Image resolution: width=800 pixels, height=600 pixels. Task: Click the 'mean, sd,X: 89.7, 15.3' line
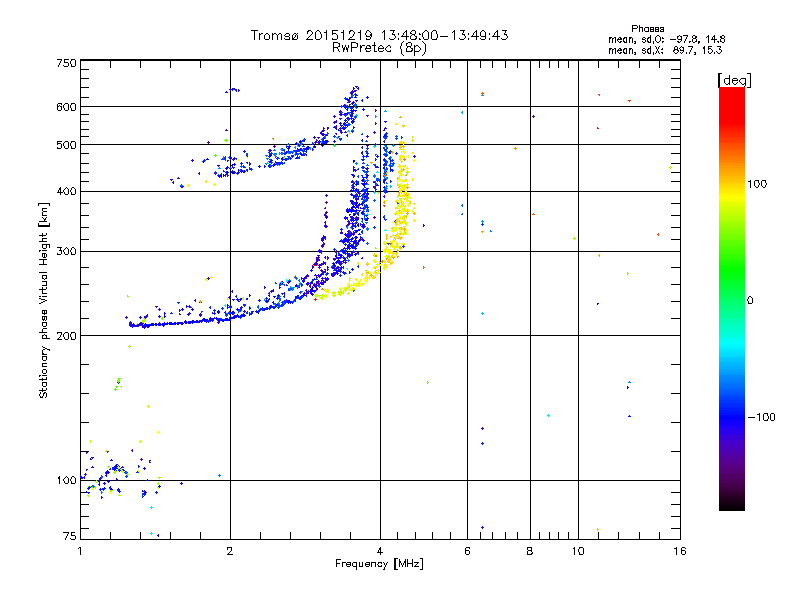(665, 50)
